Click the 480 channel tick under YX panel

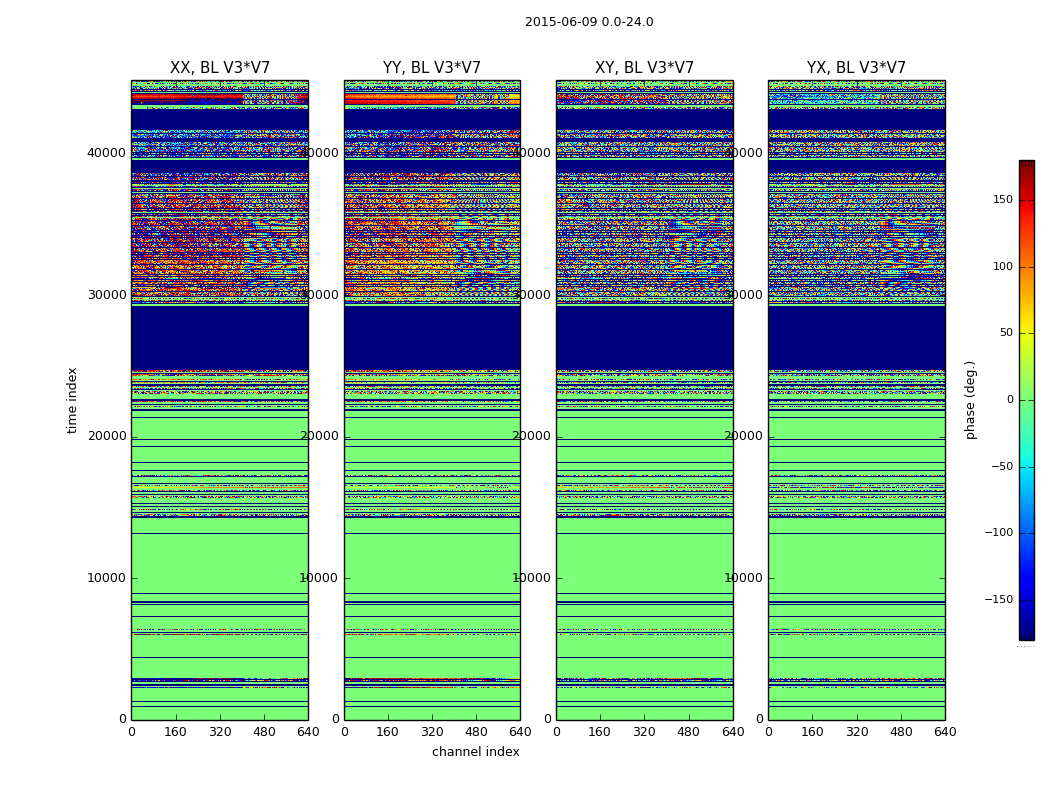(x=901, y=732)
